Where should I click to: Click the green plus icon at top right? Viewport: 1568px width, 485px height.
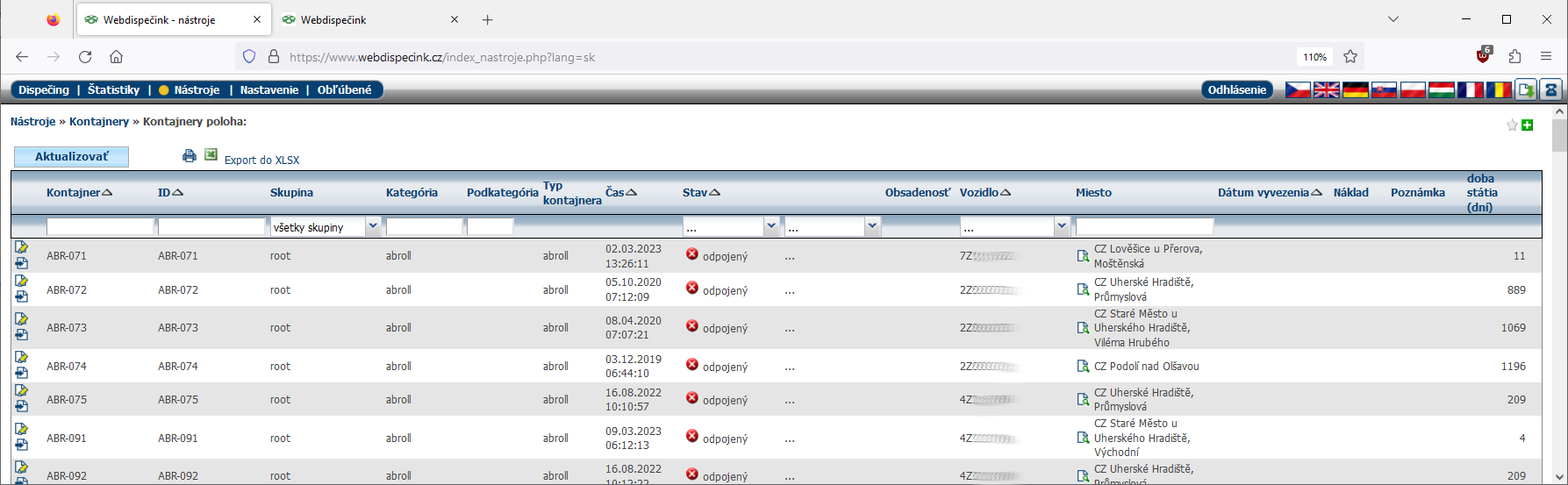coord(1527,125)
